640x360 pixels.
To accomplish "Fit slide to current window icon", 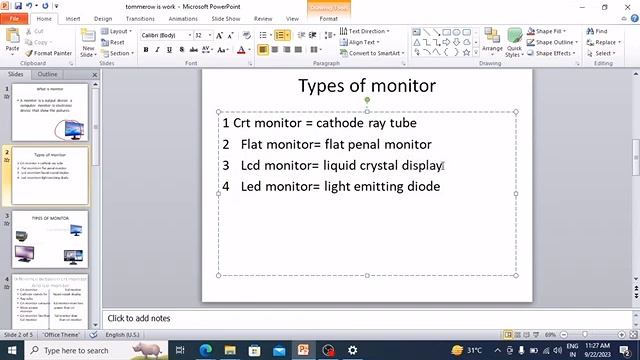I will point(633,335).
